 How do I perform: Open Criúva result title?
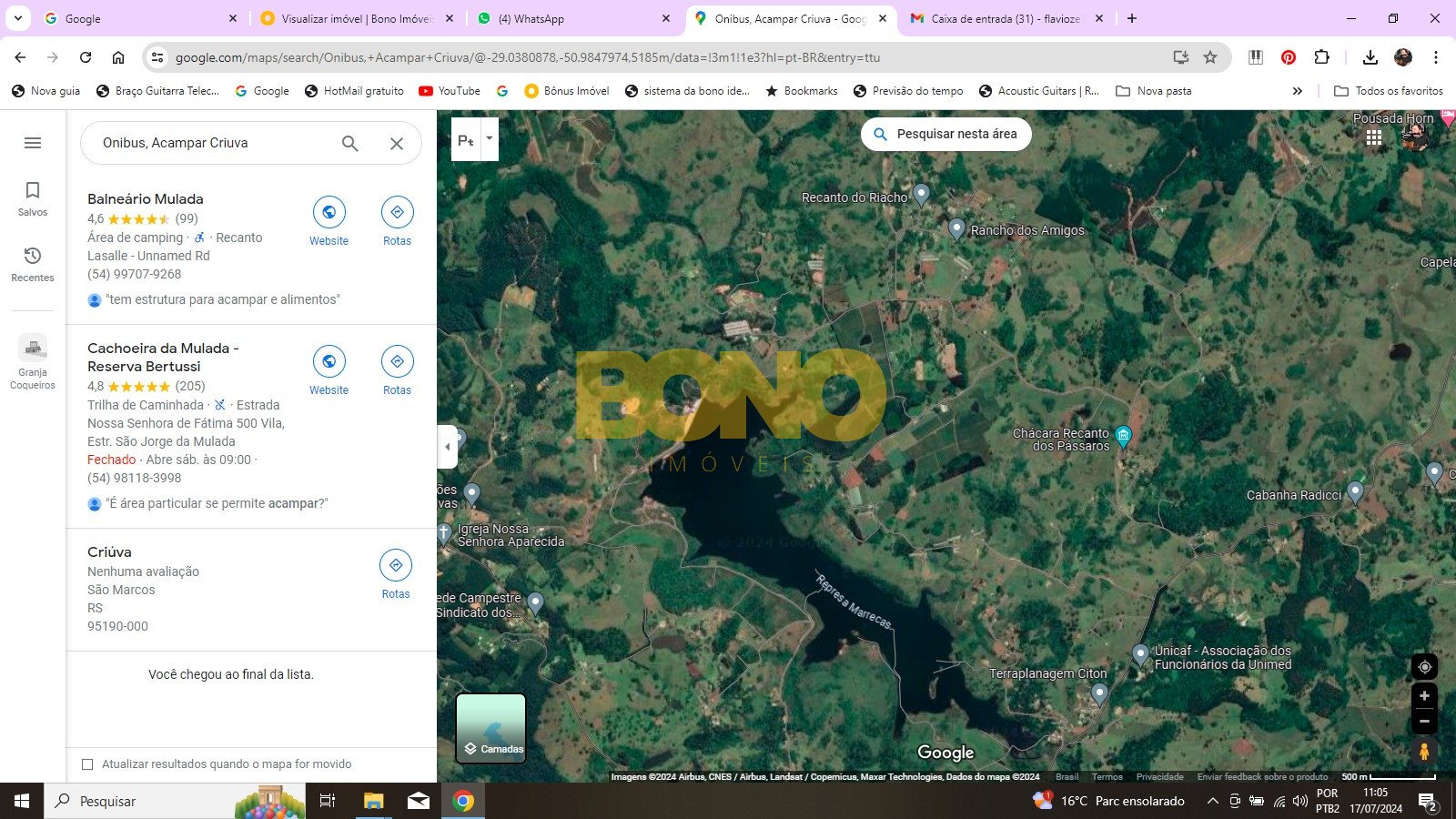click(109, 551)
